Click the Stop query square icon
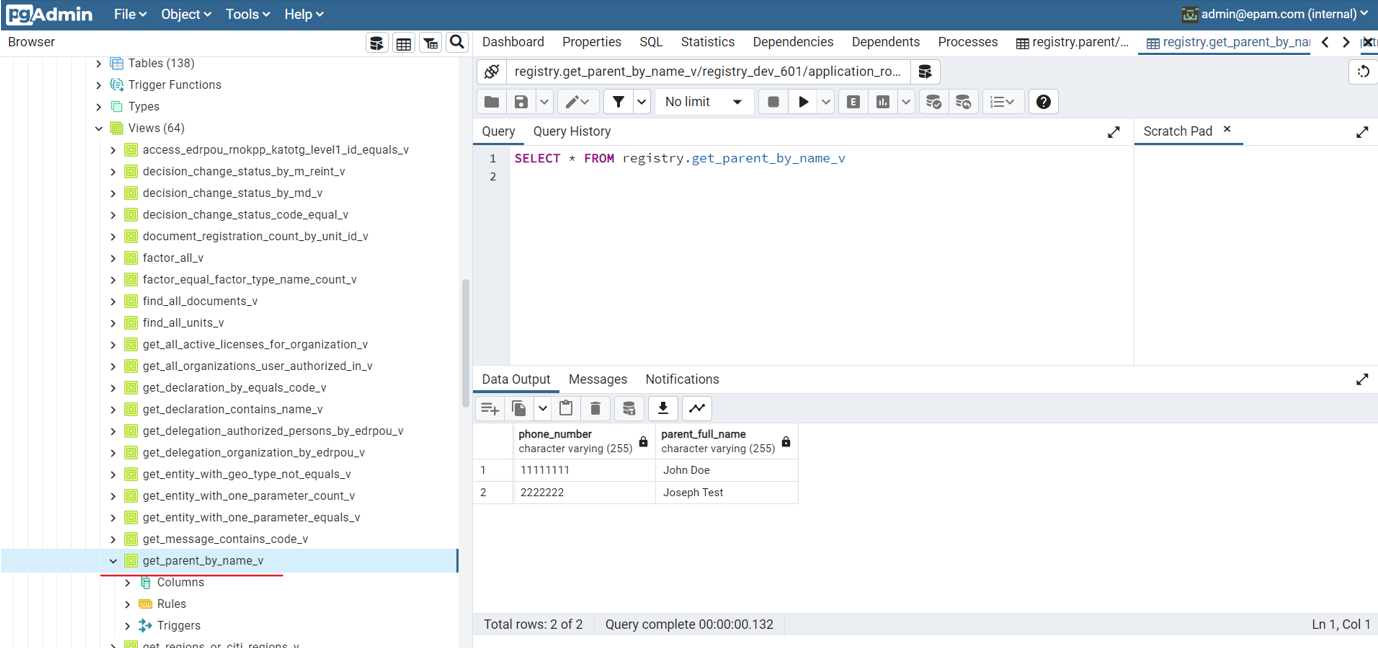1378x648 pixels. click(773, 102)
